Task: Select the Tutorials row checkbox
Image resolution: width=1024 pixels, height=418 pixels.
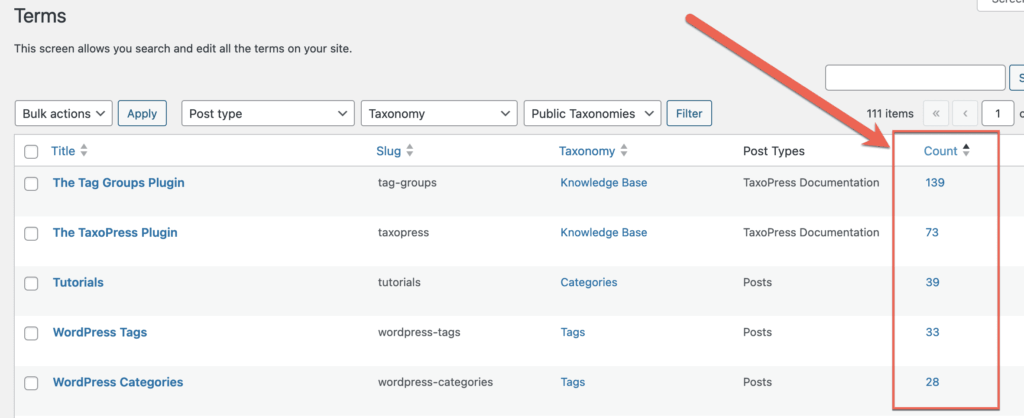Action: pos(31,283)
